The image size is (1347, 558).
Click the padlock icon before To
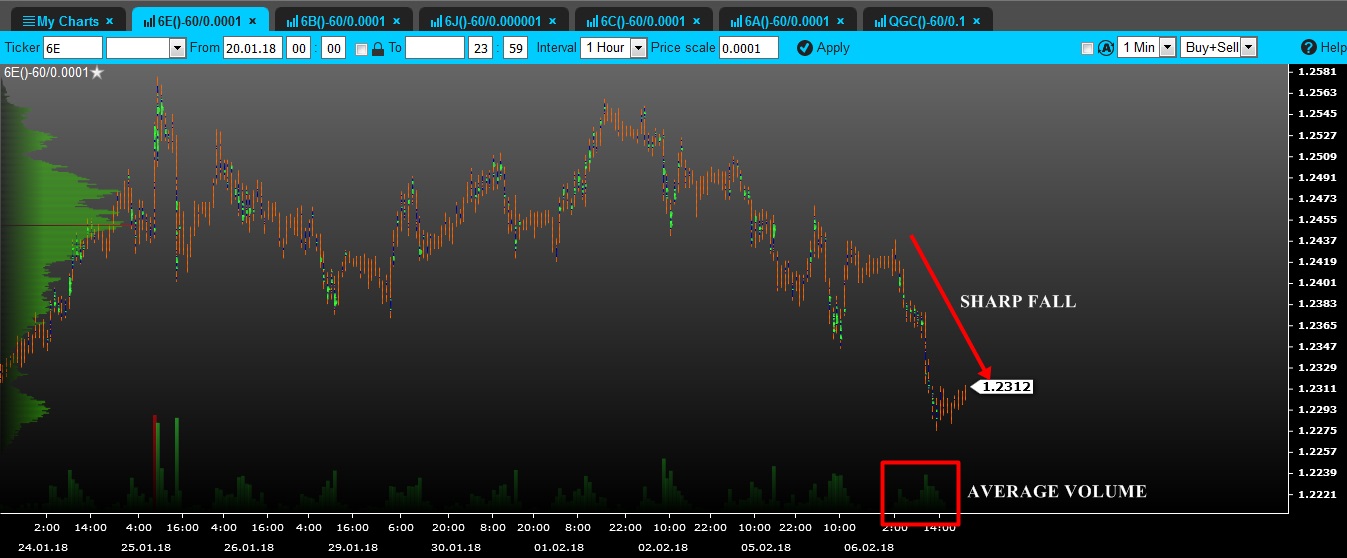(x=378, y=48)
